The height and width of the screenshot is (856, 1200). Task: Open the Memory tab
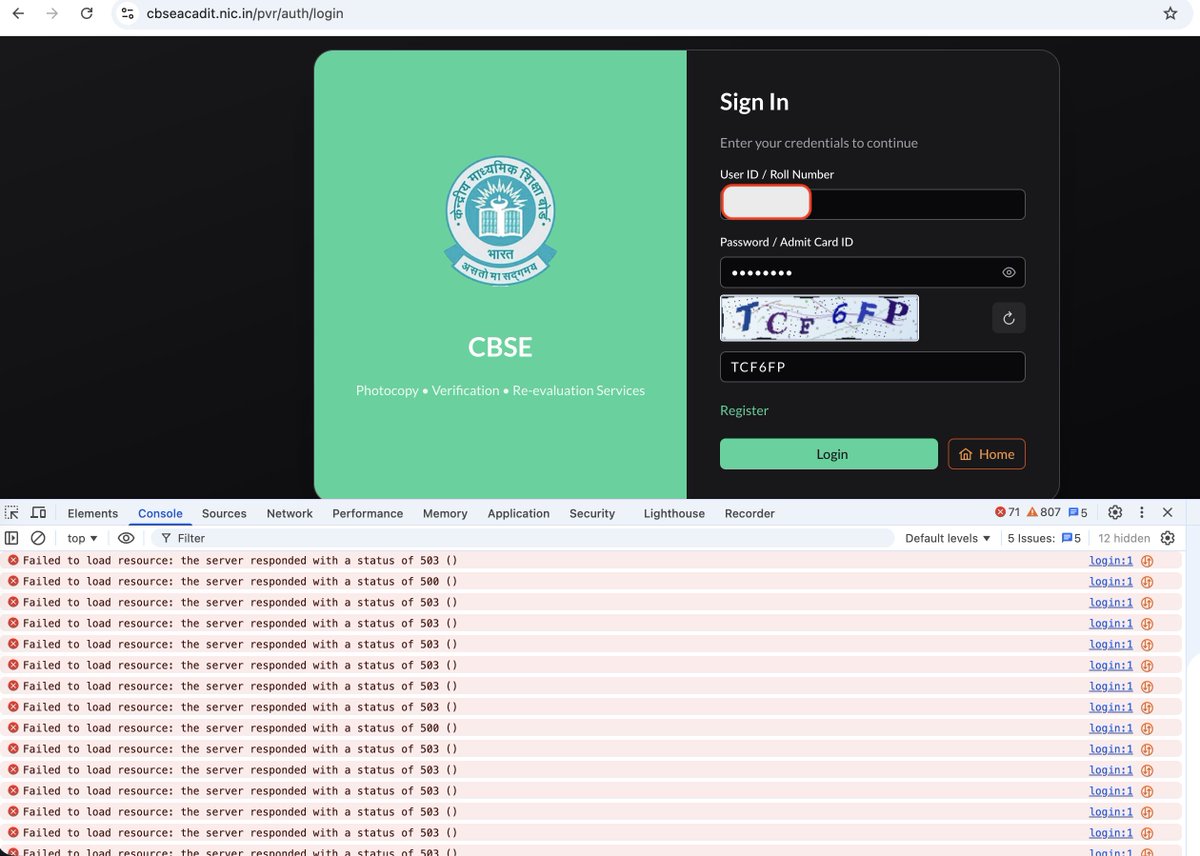click(x=445, y=513)
